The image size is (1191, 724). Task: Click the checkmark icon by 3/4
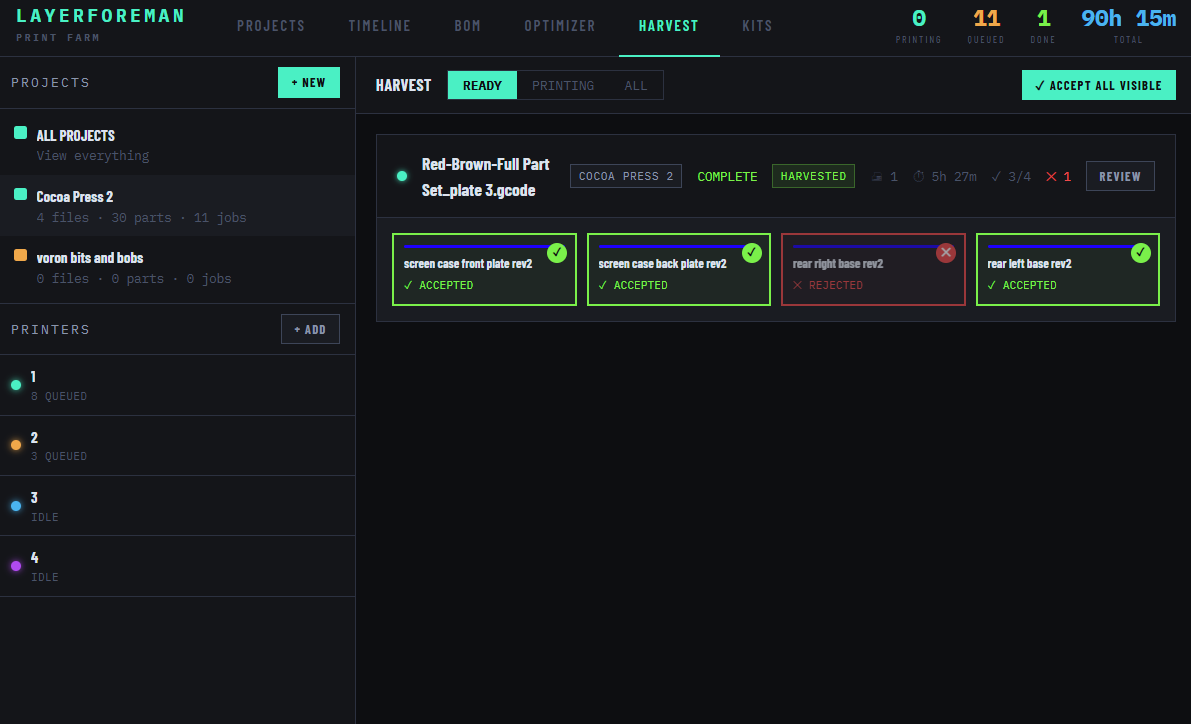pyautogui.click(x=996, y=176)
